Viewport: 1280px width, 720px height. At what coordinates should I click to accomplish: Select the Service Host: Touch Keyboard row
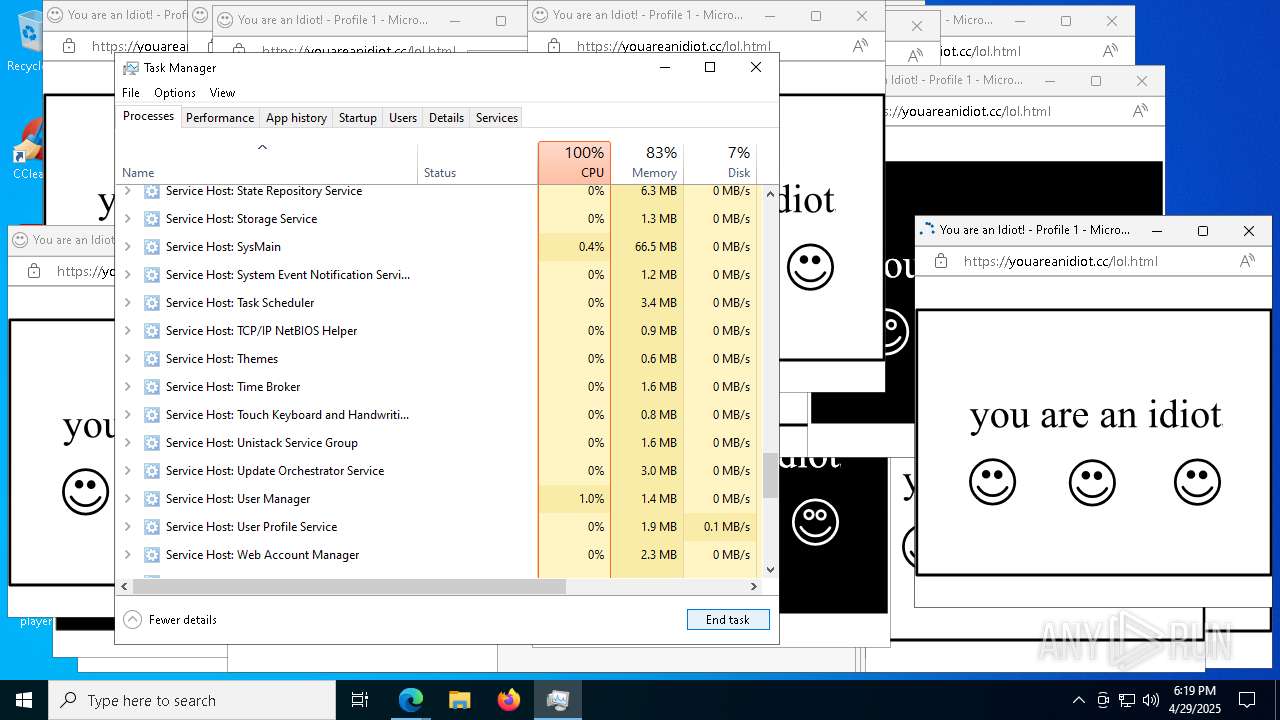coord(437,415)
